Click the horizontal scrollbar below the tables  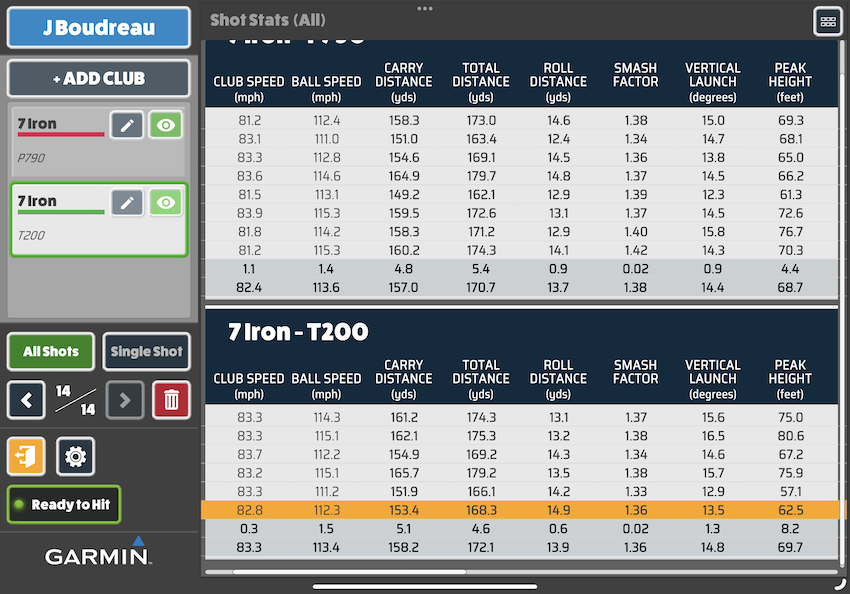pyautogui.click(x=350, y=571)
